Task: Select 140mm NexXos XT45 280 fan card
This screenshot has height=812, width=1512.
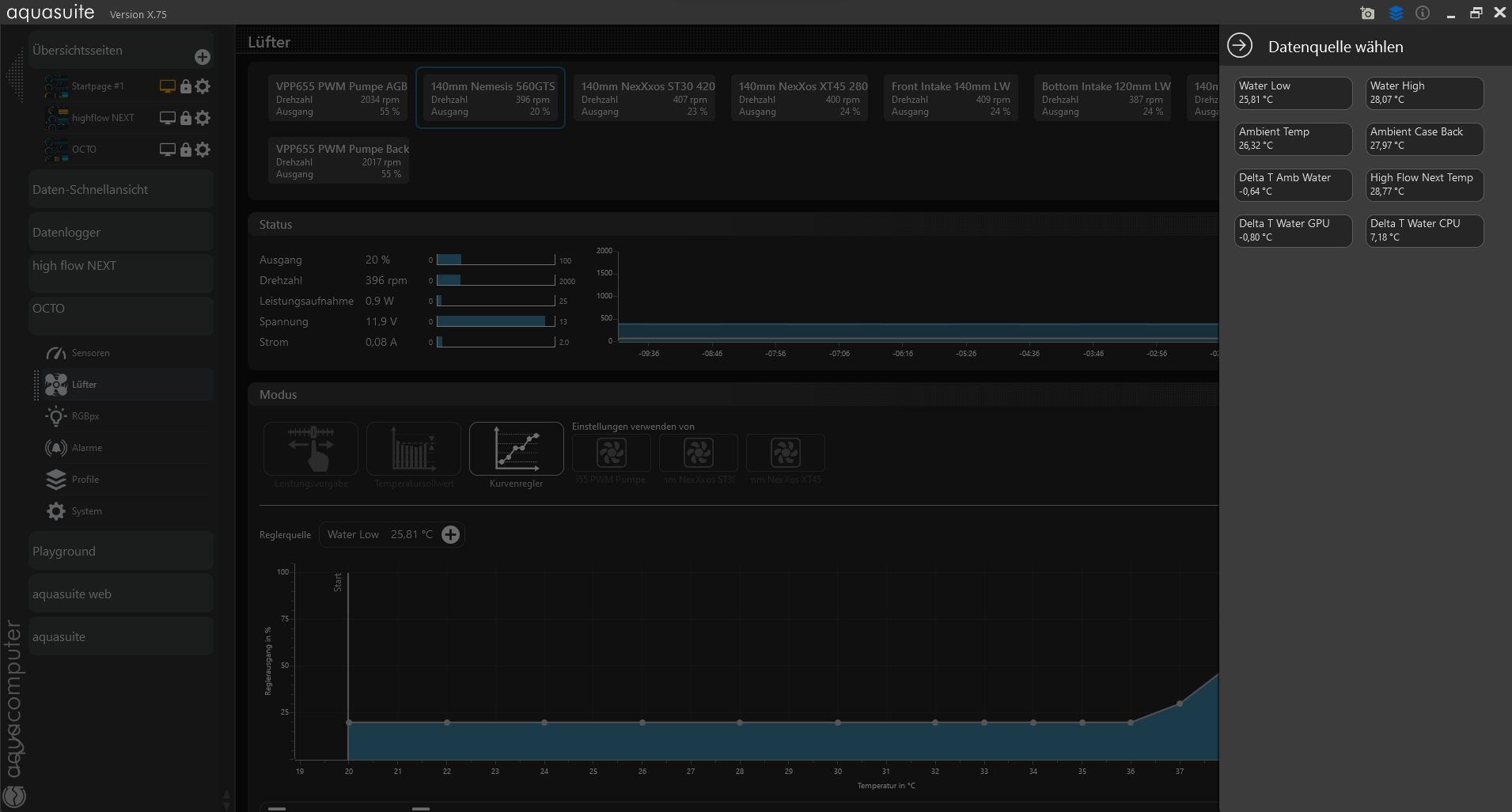Action: pyautogui.click(x=800, y=98)
